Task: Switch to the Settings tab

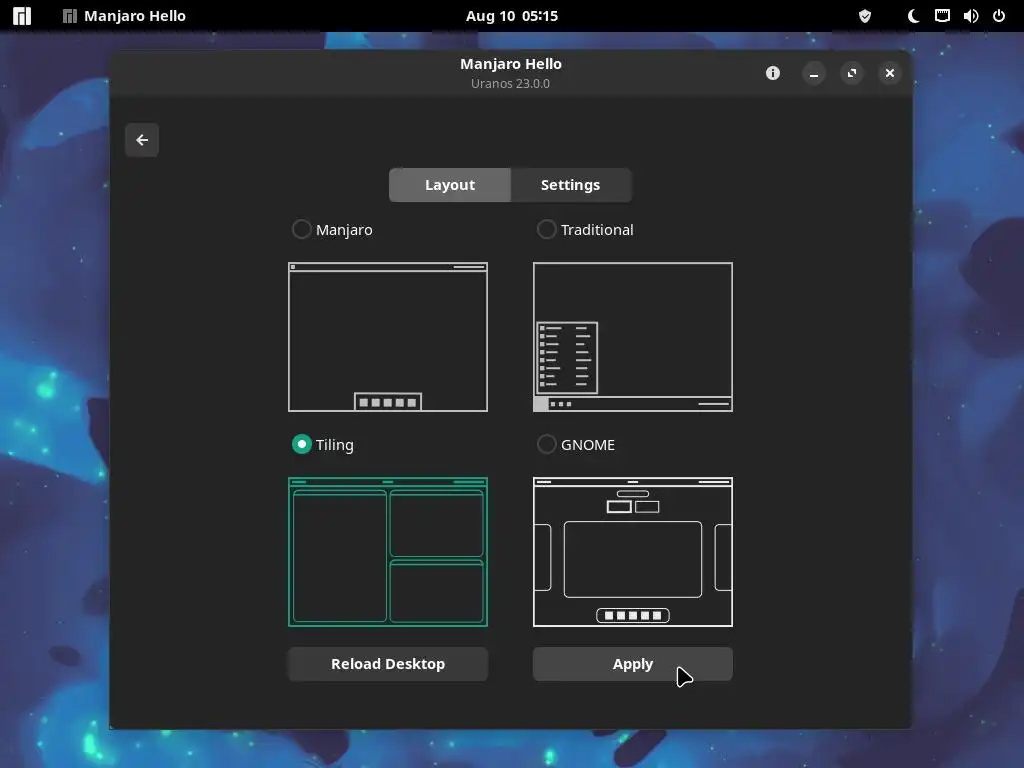Action: point(571,185)
